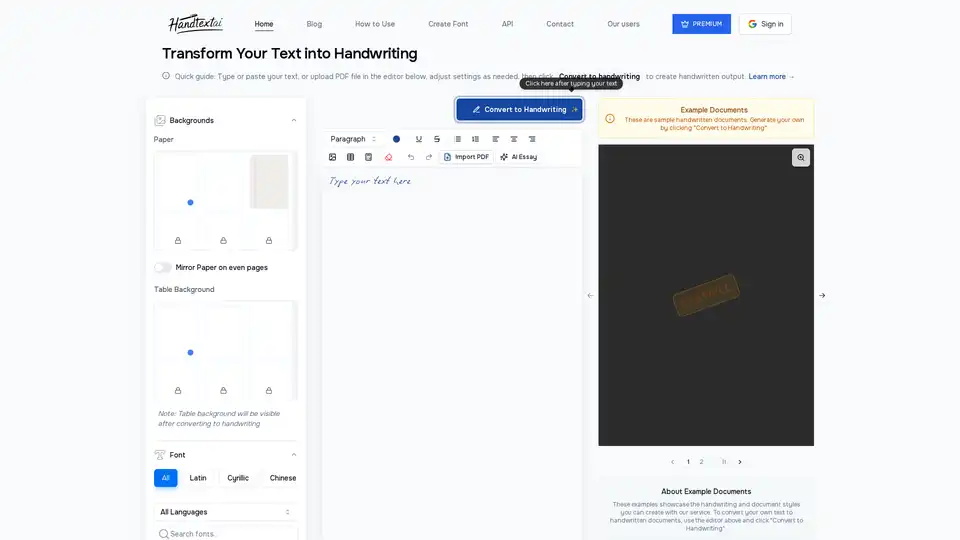Enable Mirror Paper on even pages
Image resolution: width=960 pixels, height=540 pixels.
pyautogui.click(x=162, y=267)
